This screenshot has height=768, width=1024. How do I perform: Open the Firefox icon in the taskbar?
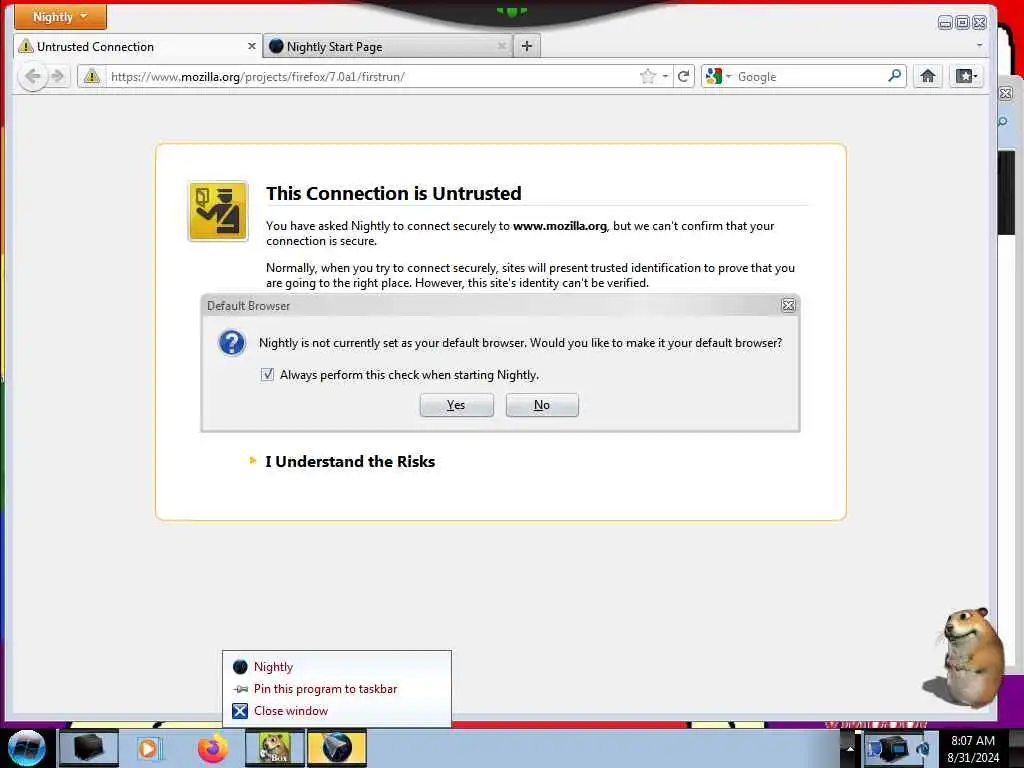tap(212, 748)
